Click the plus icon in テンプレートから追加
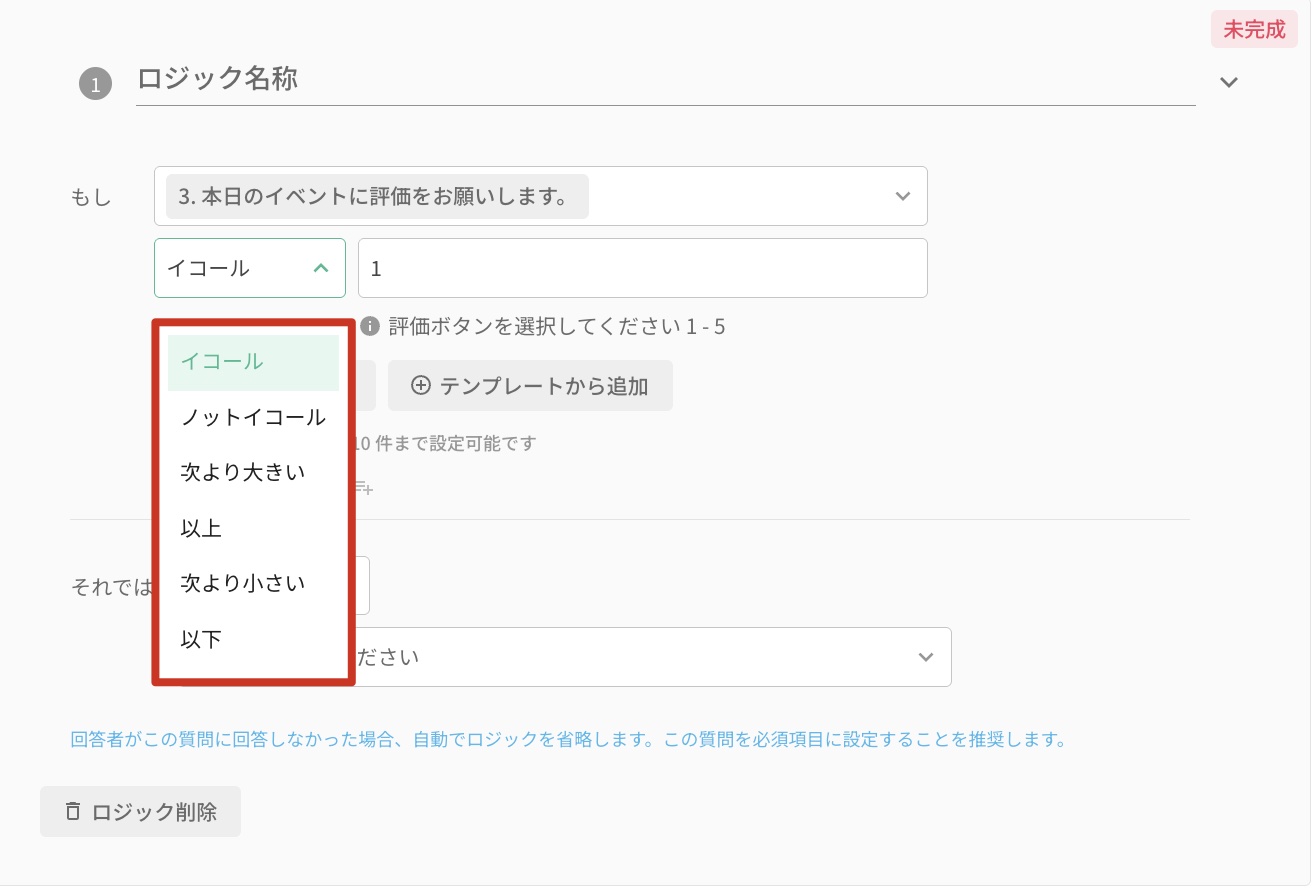 tap(421, 386)
